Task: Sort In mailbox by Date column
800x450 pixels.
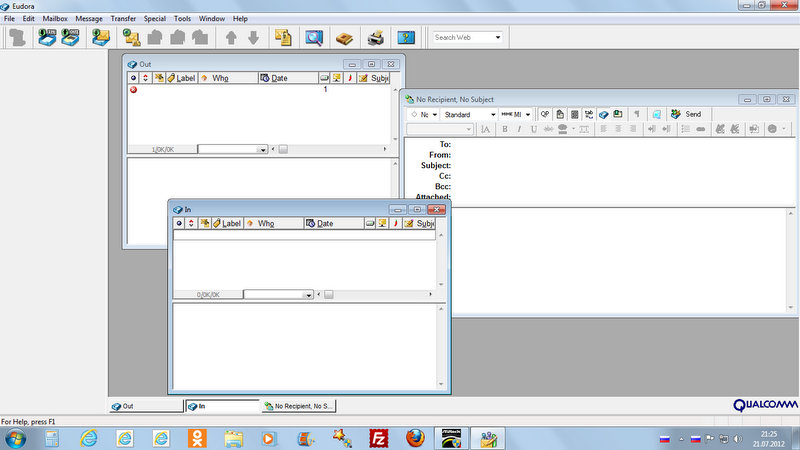Action: [334, 223]
